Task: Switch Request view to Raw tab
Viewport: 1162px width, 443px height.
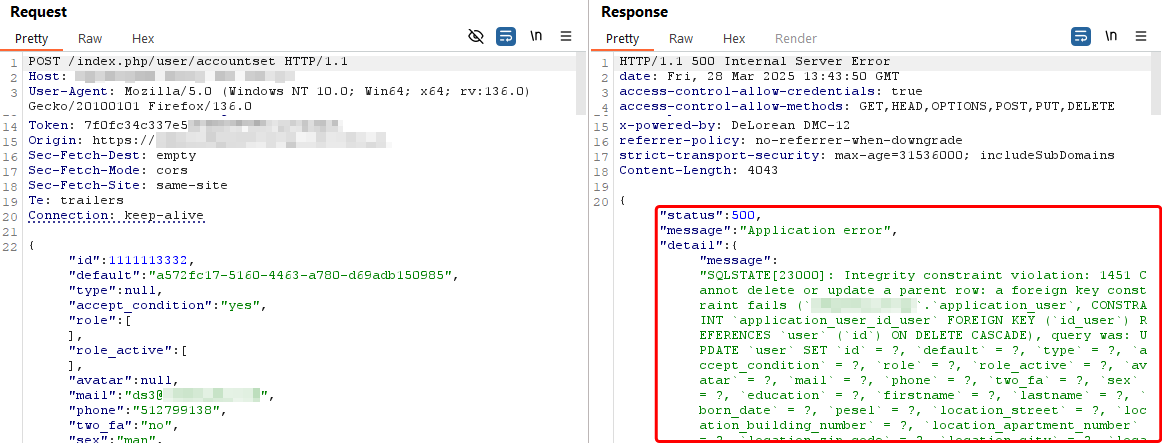Action: click(90, 39)
